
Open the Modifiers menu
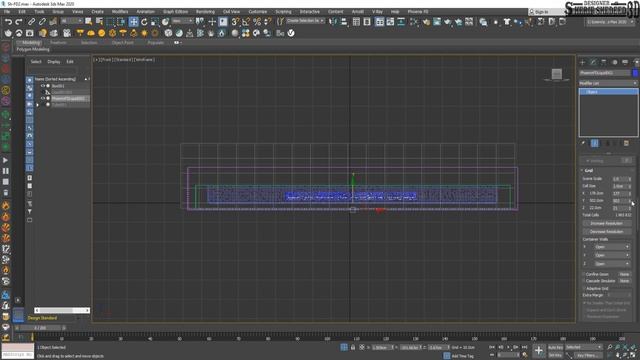pos(120,11)
